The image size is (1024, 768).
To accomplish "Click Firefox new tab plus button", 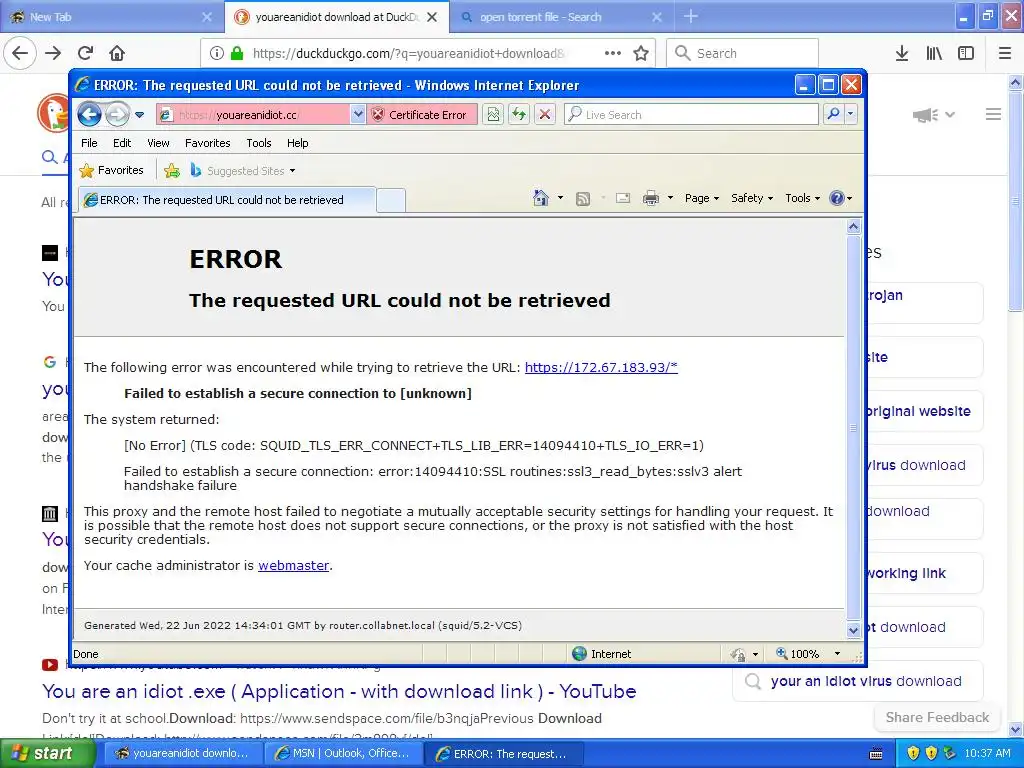I will 691,17.
